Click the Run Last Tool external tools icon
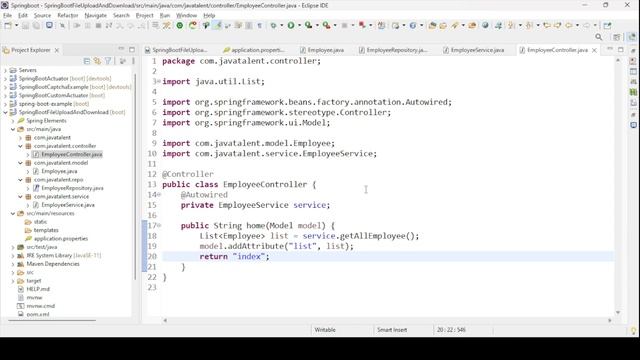Screen dimensions: 640x360 click(327, 25)
